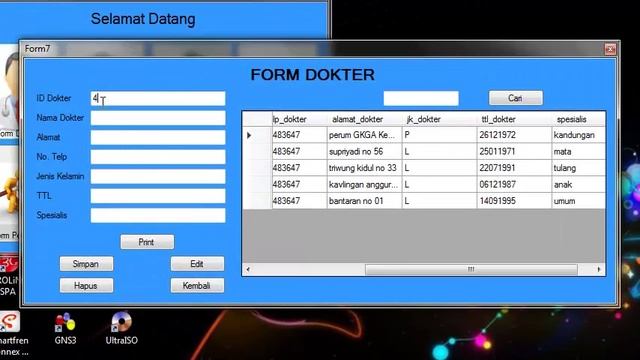Select the 'P' jk_dokter cell
Screen dimensions: 640x360
(x=440, y=135)
